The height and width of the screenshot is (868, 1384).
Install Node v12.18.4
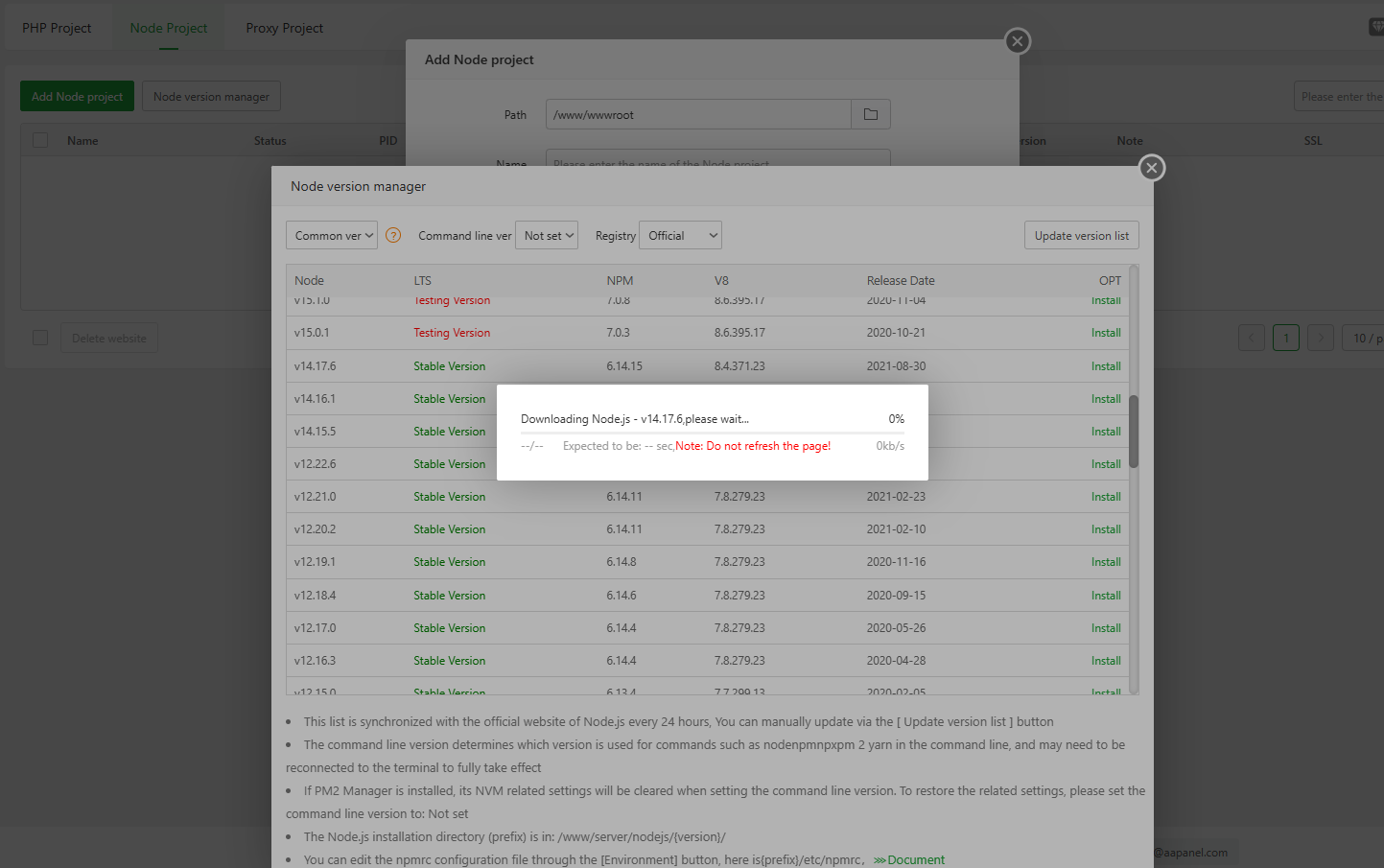click(1106, 596)
